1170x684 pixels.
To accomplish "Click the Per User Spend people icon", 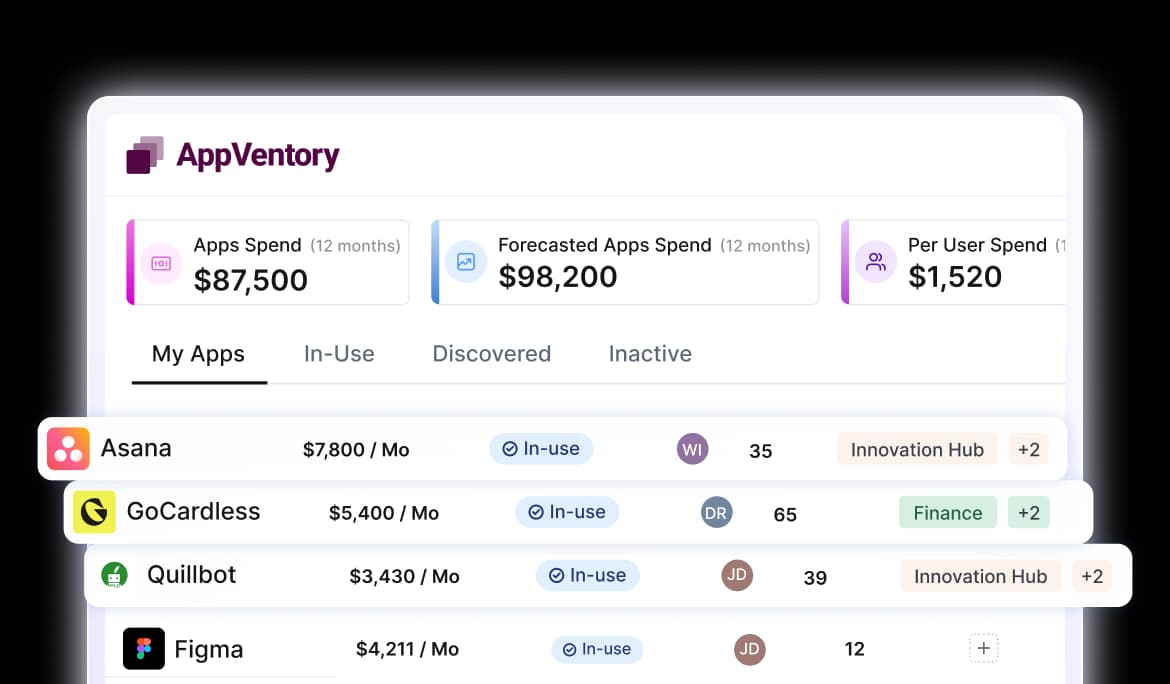I will tap(875, 262).
